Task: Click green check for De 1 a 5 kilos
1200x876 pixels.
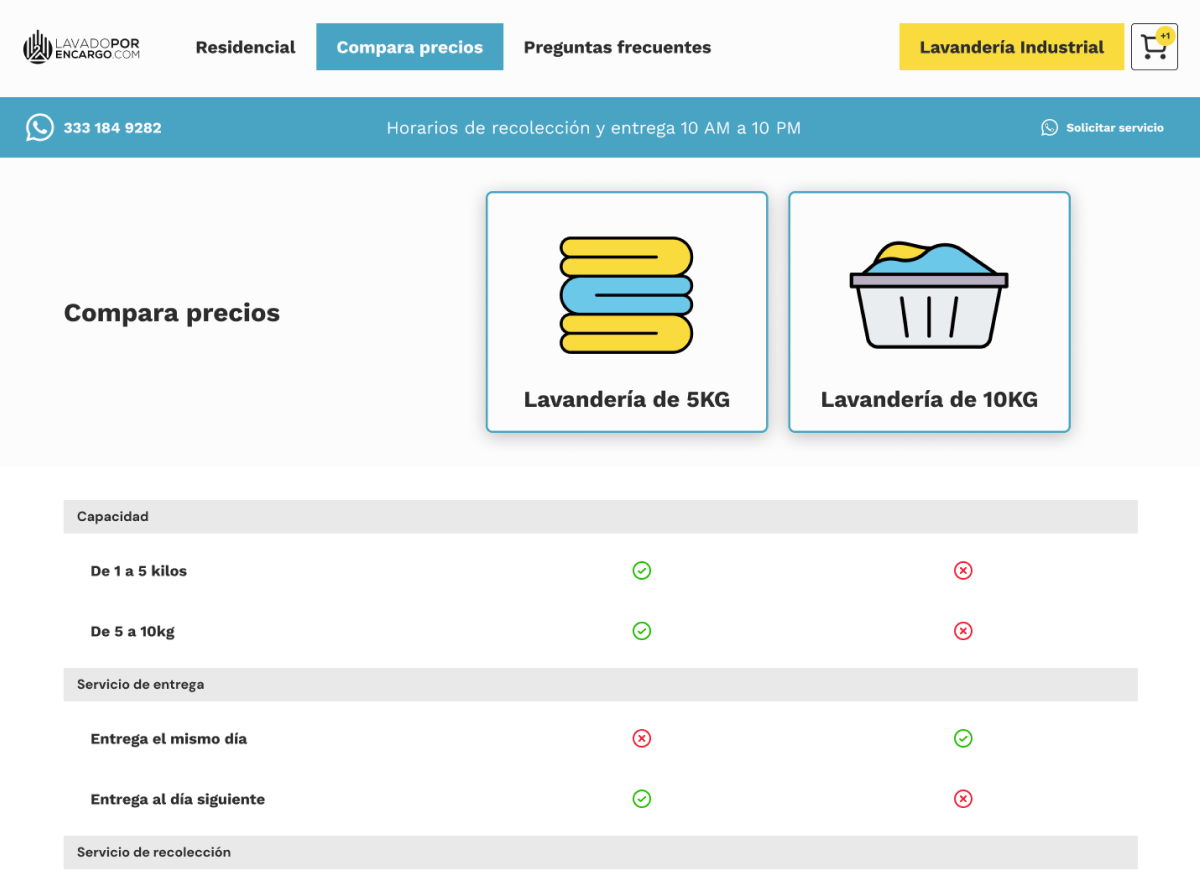Action: pos(642,571)
